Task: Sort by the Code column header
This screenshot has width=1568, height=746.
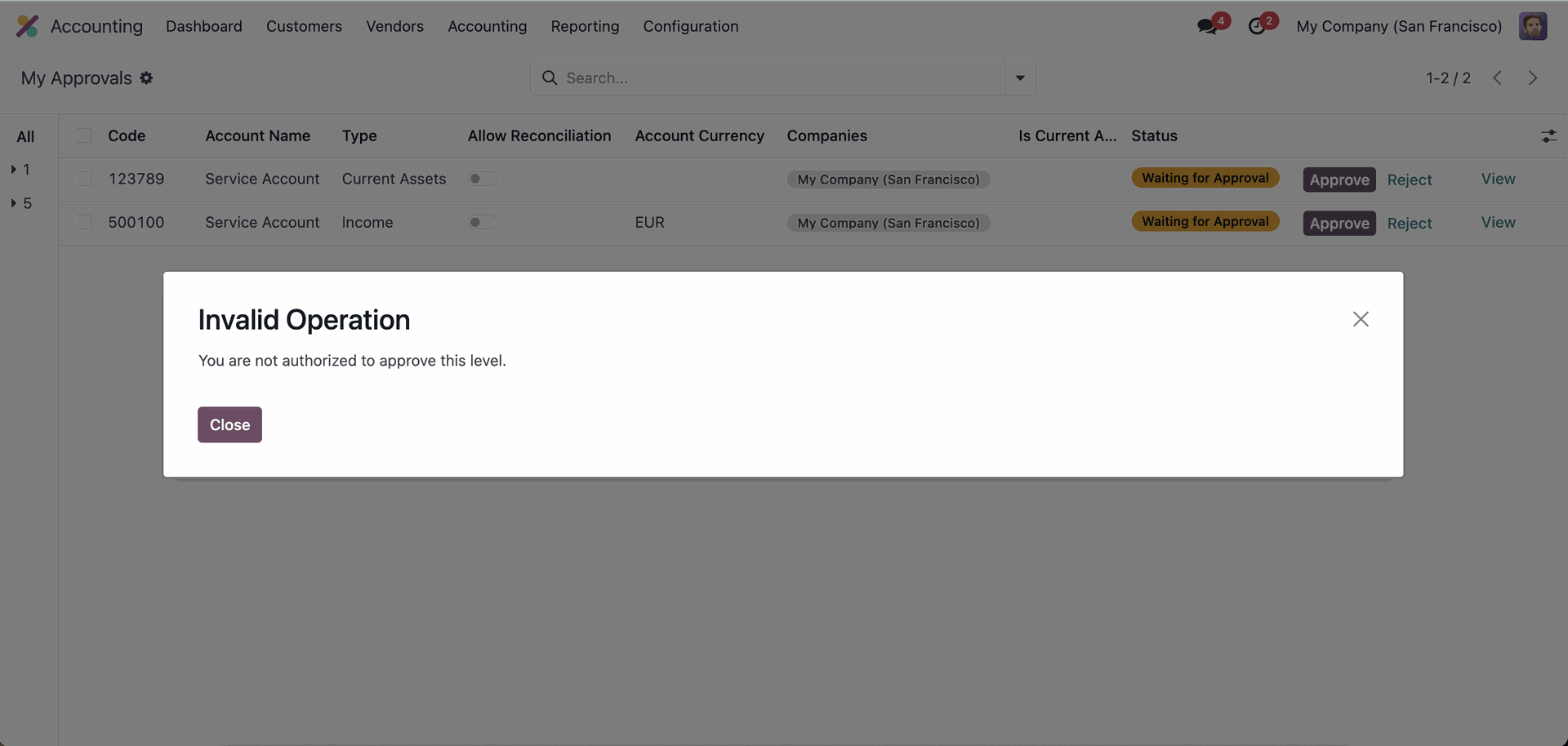Action: click(x=127, y=135)
